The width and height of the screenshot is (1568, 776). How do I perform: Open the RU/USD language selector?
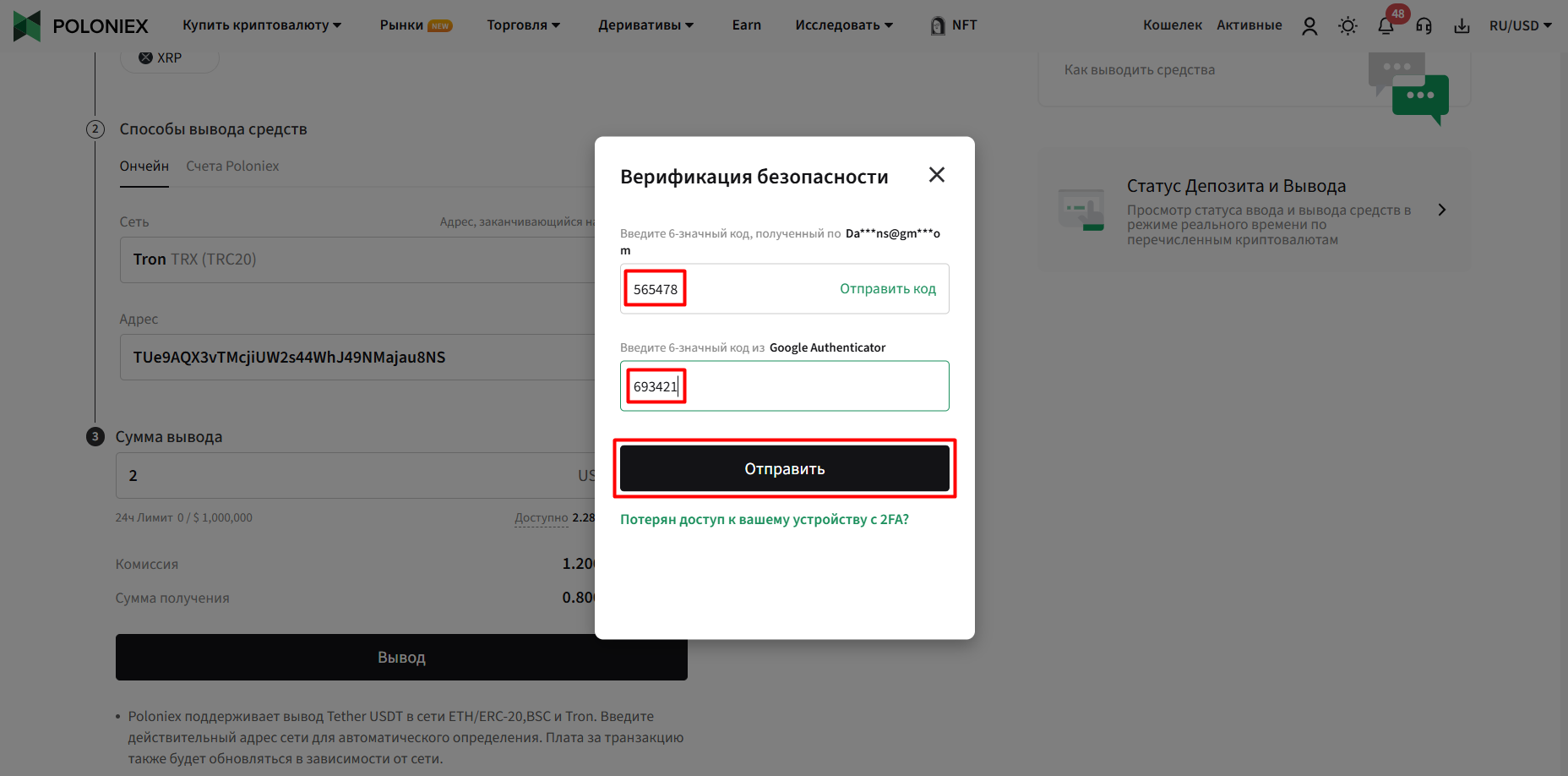click(x=1521, y=26)
